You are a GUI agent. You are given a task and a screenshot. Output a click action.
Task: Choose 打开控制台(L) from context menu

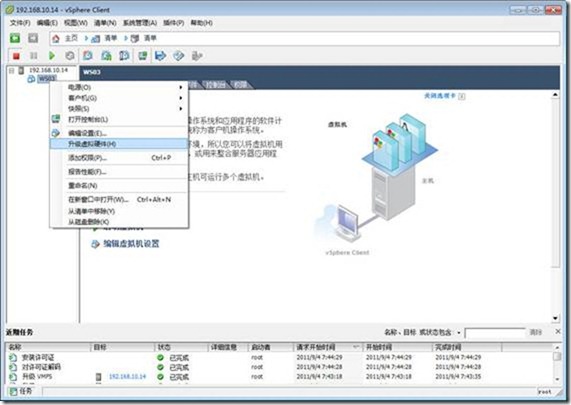click(119, 119)
